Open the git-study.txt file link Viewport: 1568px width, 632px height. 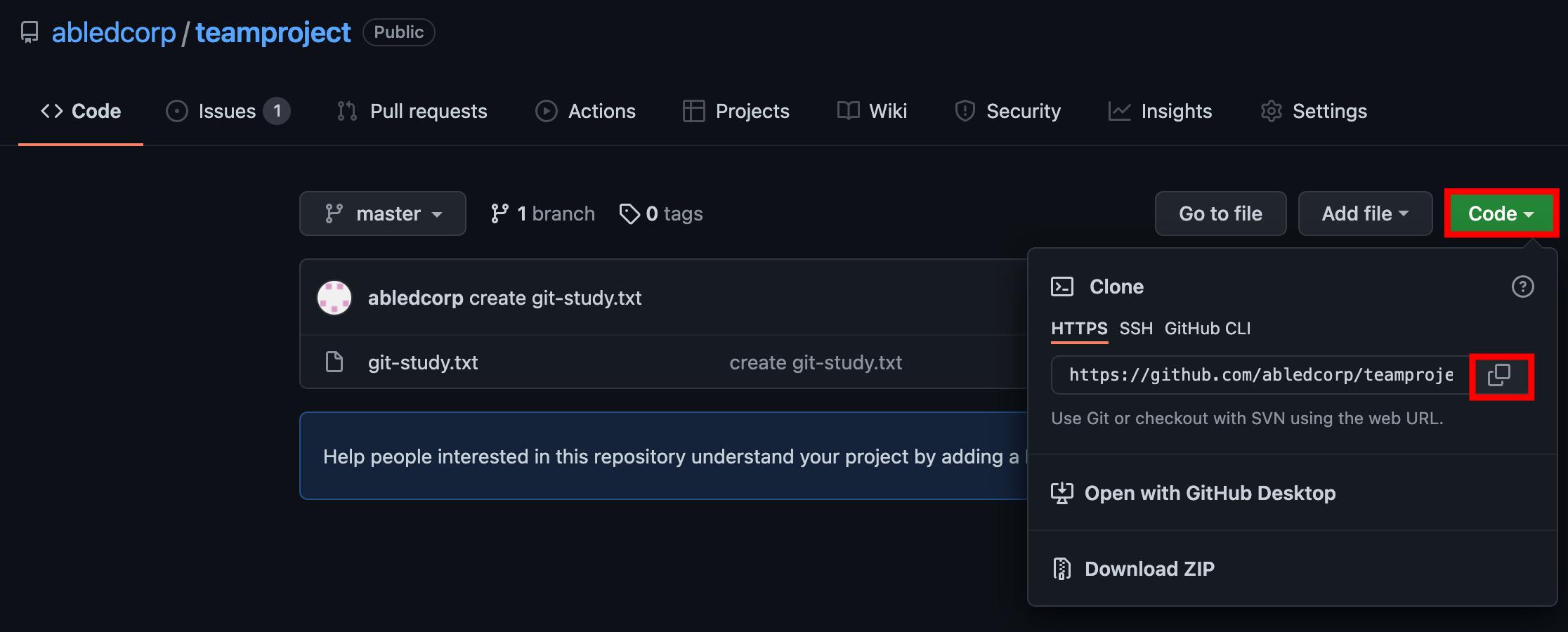(x=423, y=362)
